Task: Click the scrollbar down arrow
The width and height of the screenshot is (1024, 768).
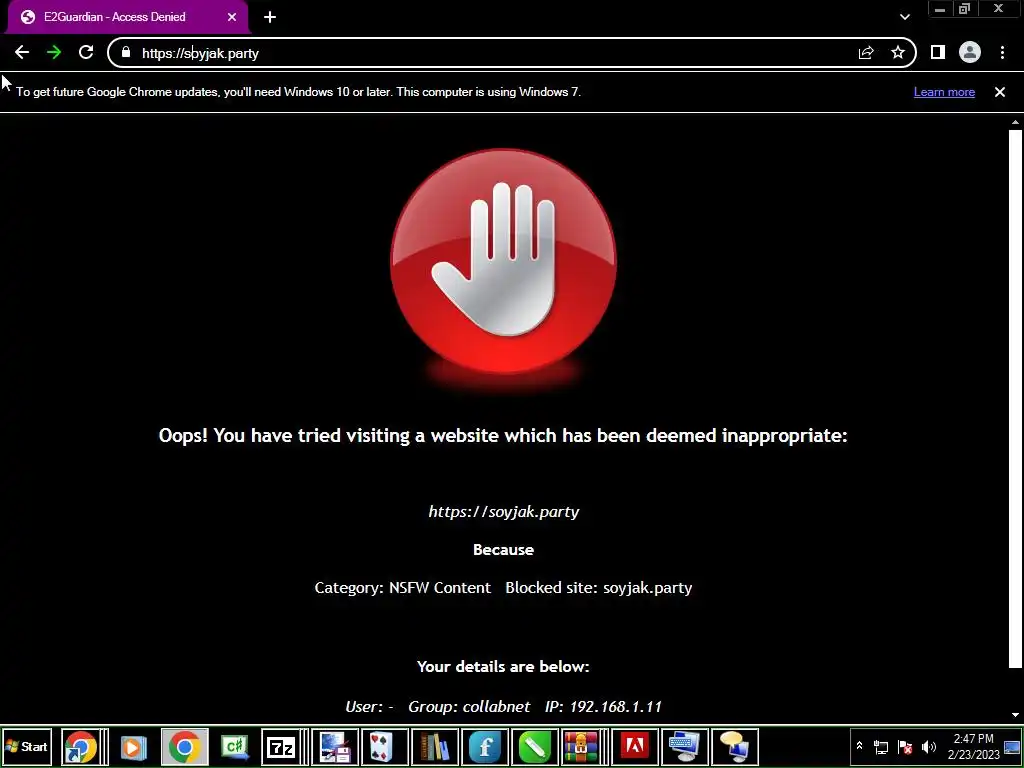Action: [1015, 715]
